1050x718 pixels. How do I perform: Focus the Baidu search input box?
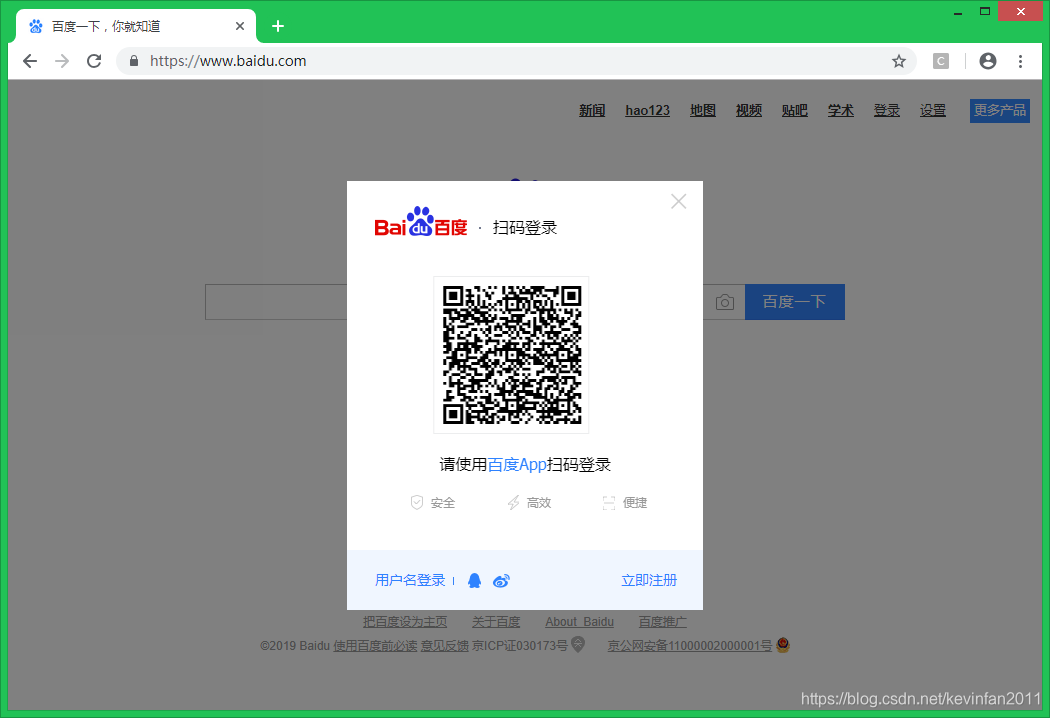click(276, 302)
